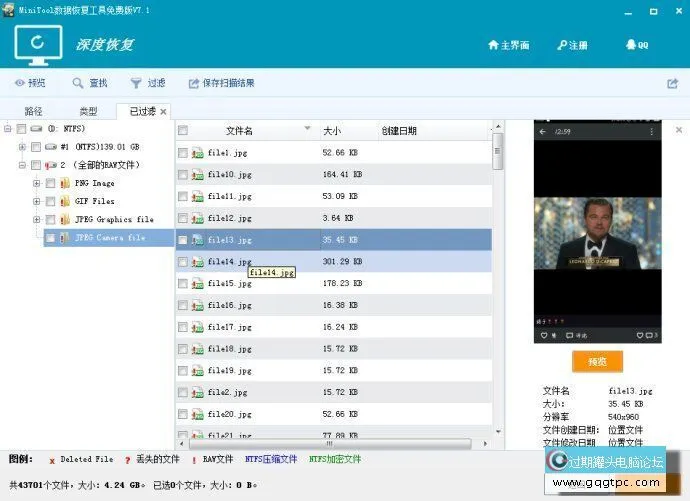Close the 已过滤 tab
This screenshot has height=501, width=690.
point(163,112)
